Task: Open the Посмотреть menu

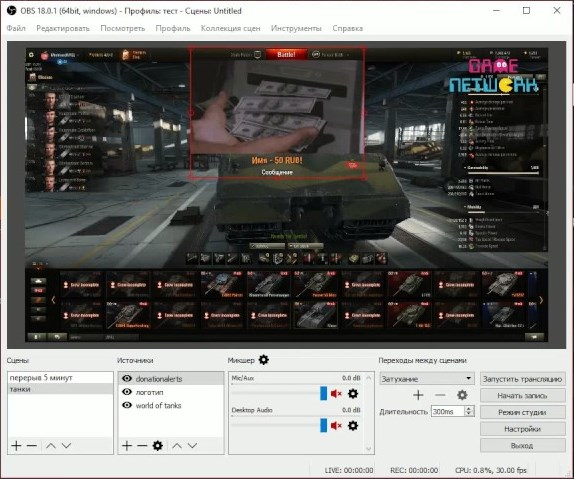Action: 123,28
